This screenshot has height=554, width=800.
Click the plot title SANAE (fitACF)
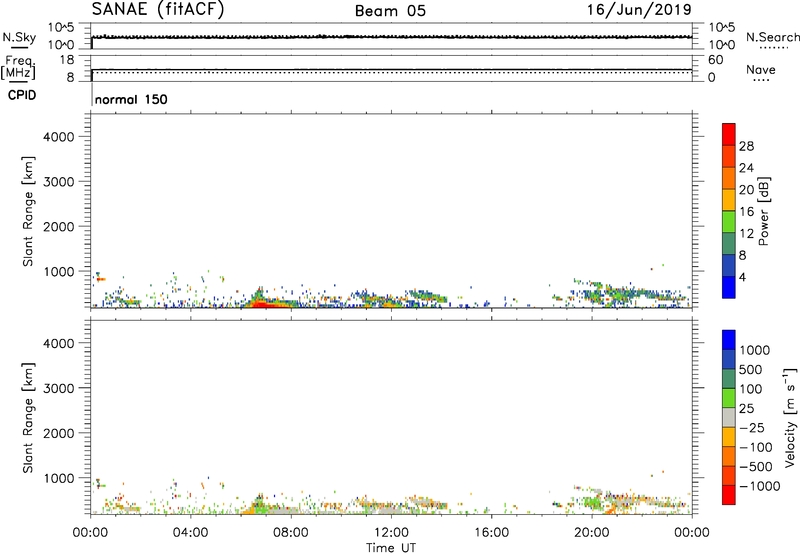click(158, 9)
